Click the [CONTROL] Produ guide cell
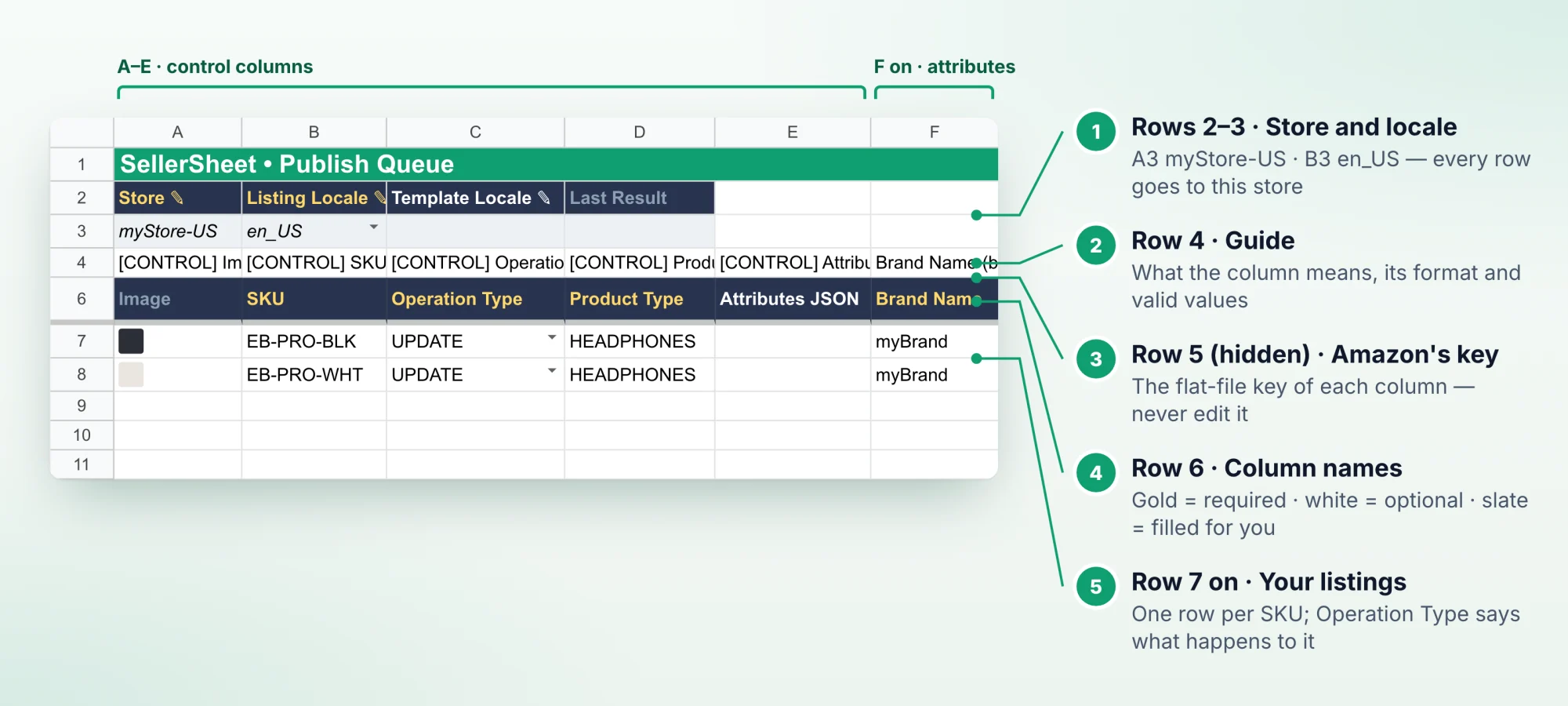This screenshot has width=1568, height=706. tap(640, 263)
